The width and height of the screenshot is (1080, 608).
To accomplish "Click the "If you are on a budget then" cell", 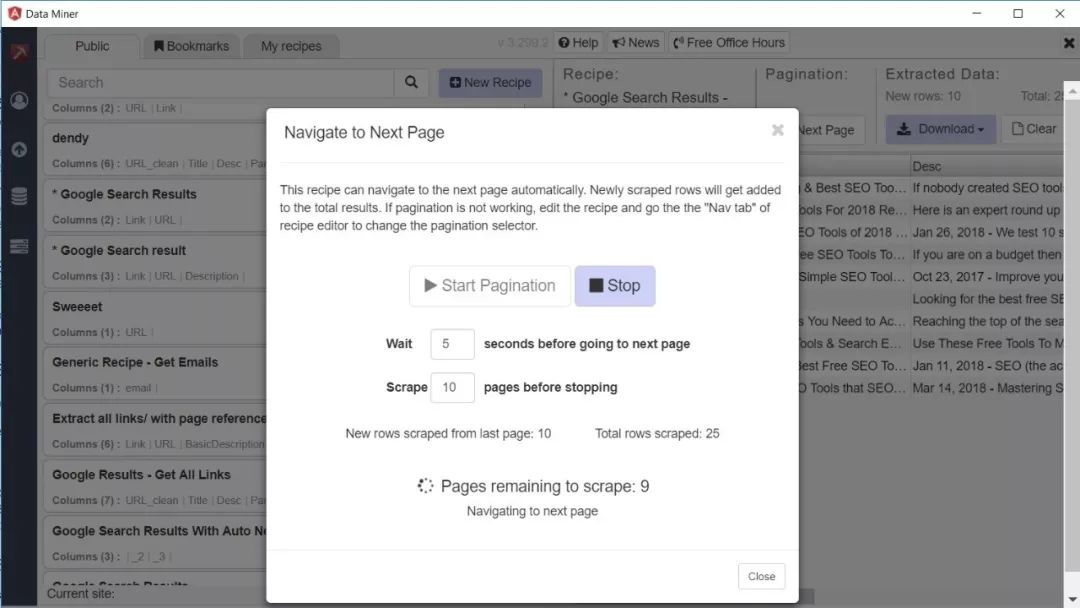I will (x=987, y=255).
